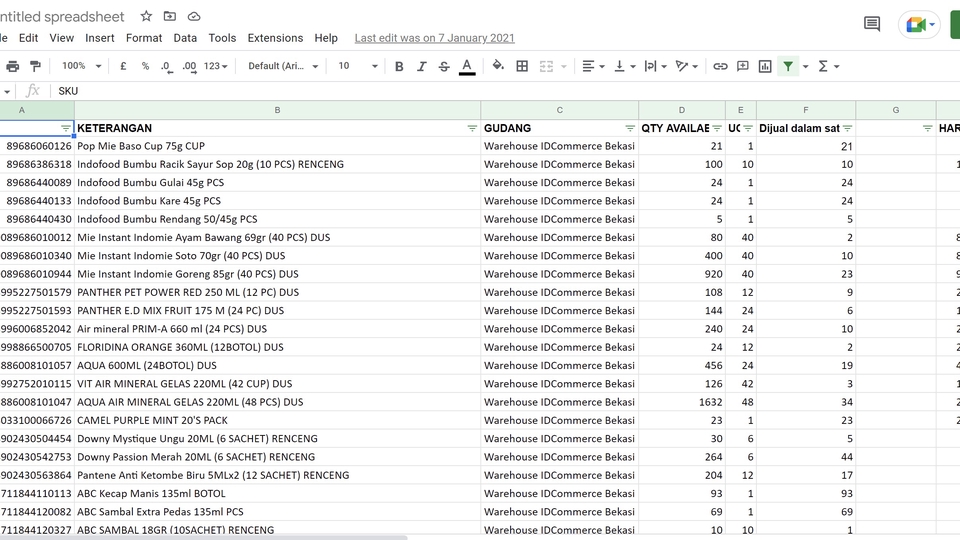Open the name box dropdown arrow

pos(7,92)
